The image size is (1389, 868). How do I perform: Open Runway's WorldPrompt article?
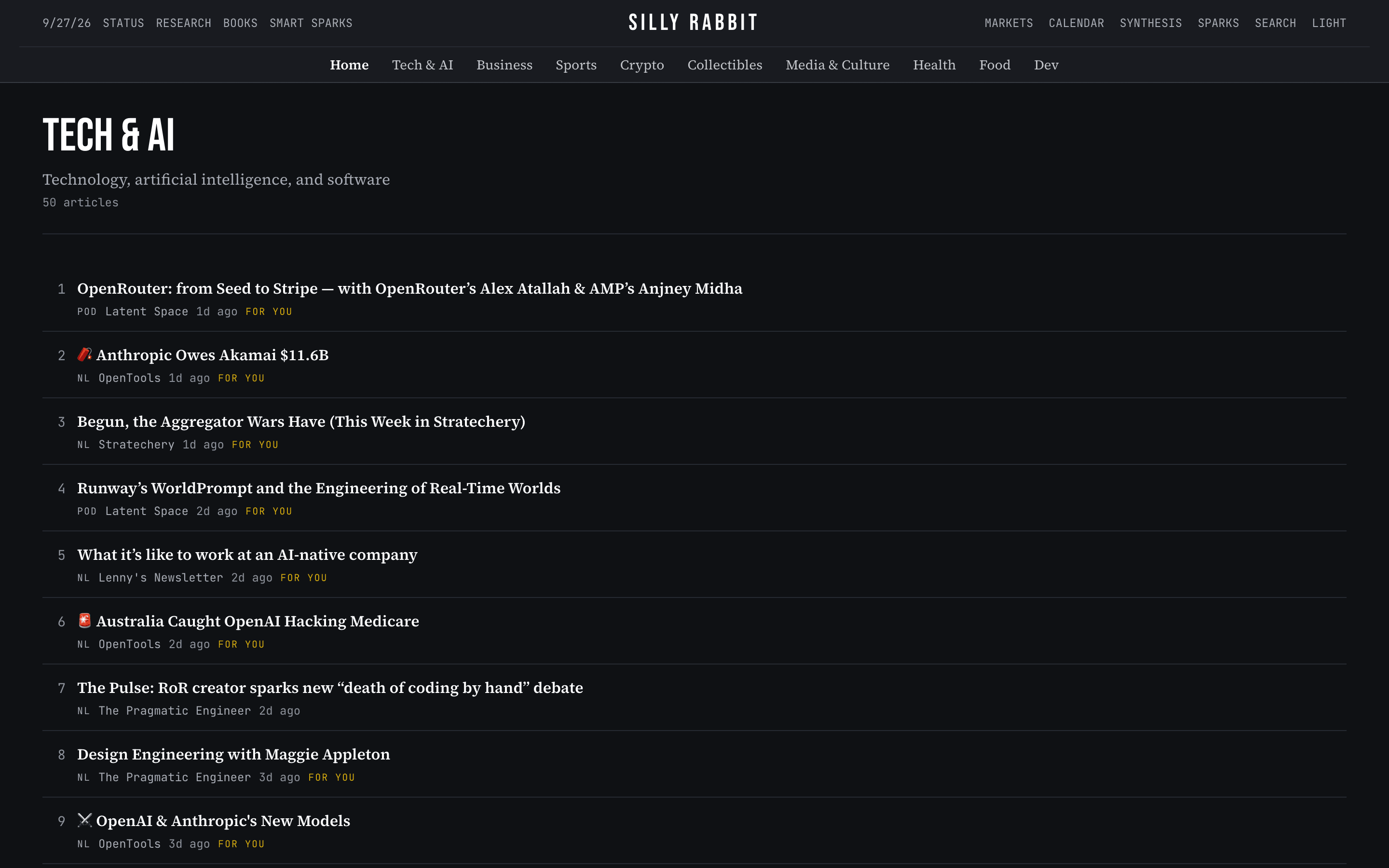[x=319, y=488]
